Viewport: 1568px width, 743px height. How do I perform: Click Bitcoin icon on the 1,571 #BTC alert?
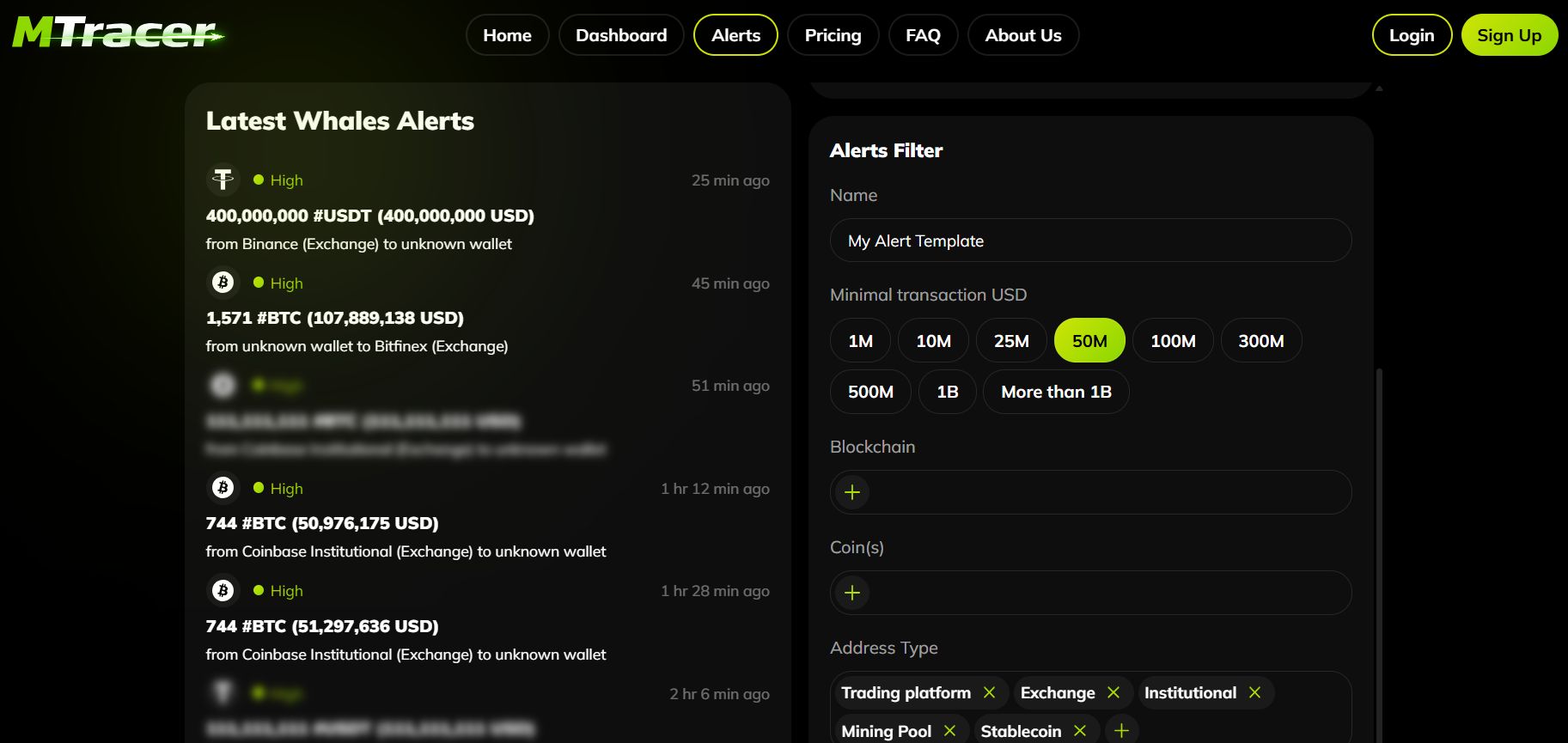tap(223, 282)
